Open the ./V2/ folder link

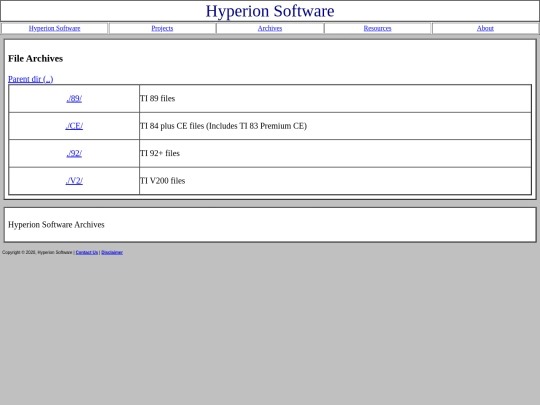(74, 180)
